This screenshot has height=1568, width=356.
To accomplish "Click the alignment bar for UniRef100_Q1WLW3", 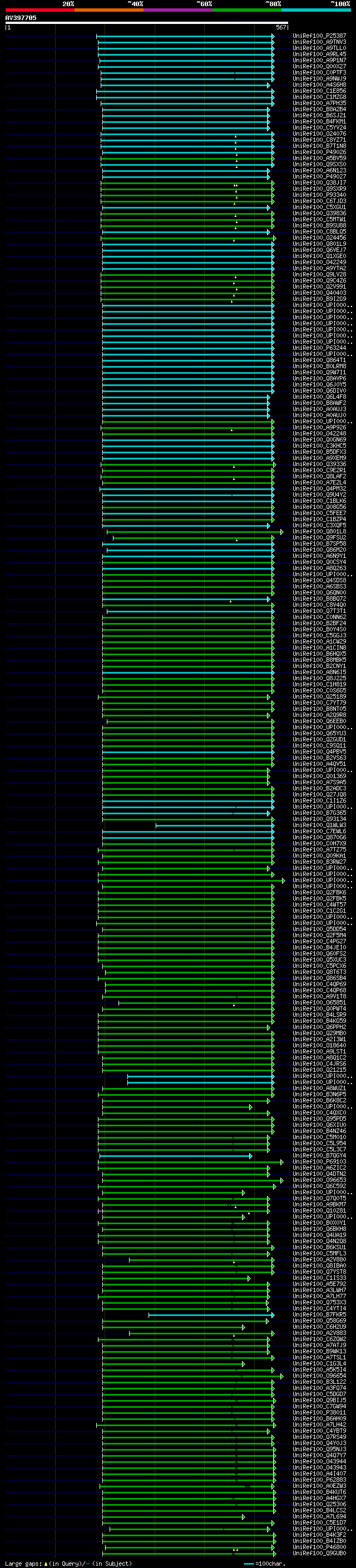I will click(x=215, y=826).
